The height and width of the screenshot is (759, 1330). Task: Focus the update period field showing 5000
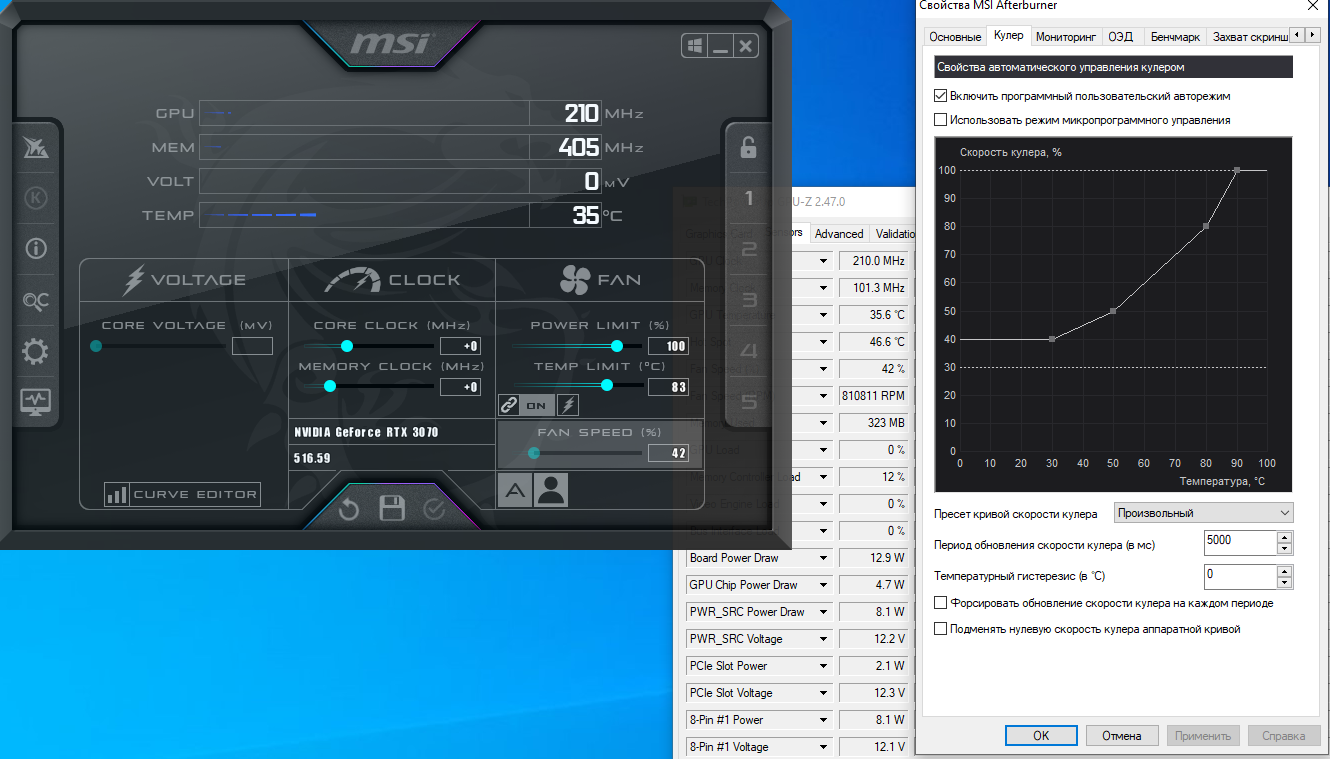pyautogui.click(x=1240, y=542)
